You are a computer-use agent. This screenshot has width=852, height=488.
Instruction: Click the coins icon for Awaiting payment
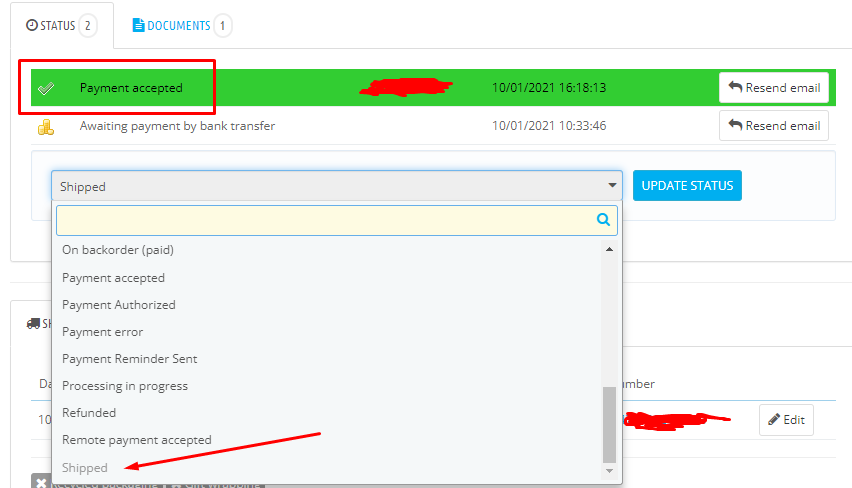click(46, 127)
